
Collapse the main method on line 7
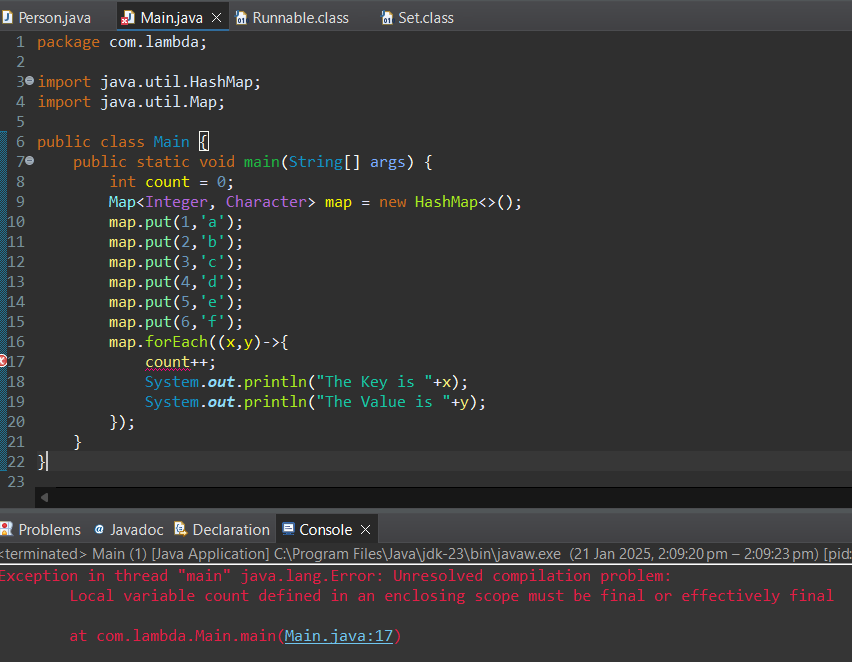[x=30, y=161]
